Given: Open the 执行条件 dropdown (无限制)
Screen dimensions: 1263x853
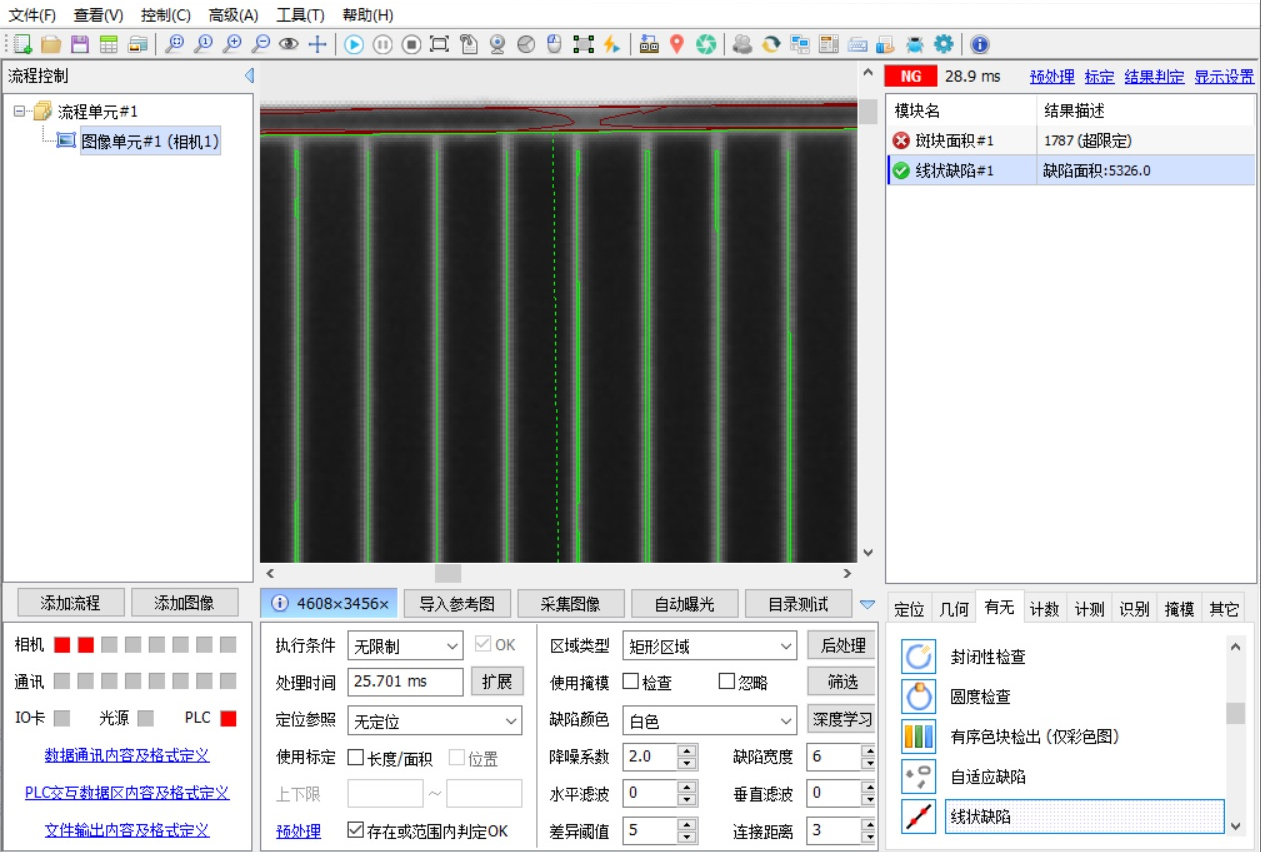Looking at the screenshot, I should click(405, 646).
